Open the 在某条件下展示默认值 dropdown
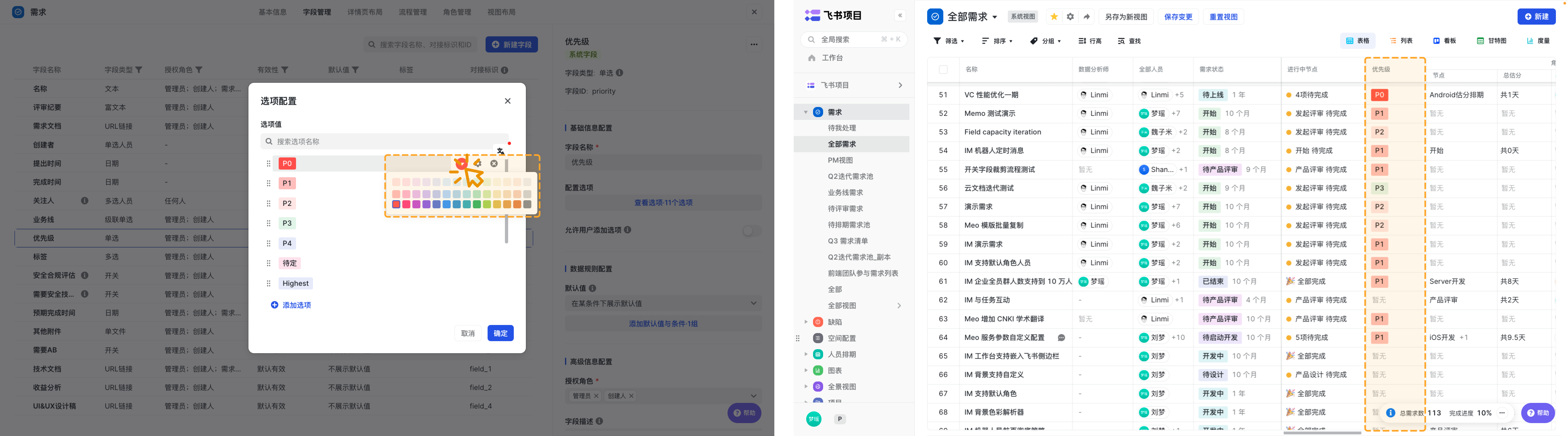 [x=663, y=303]
